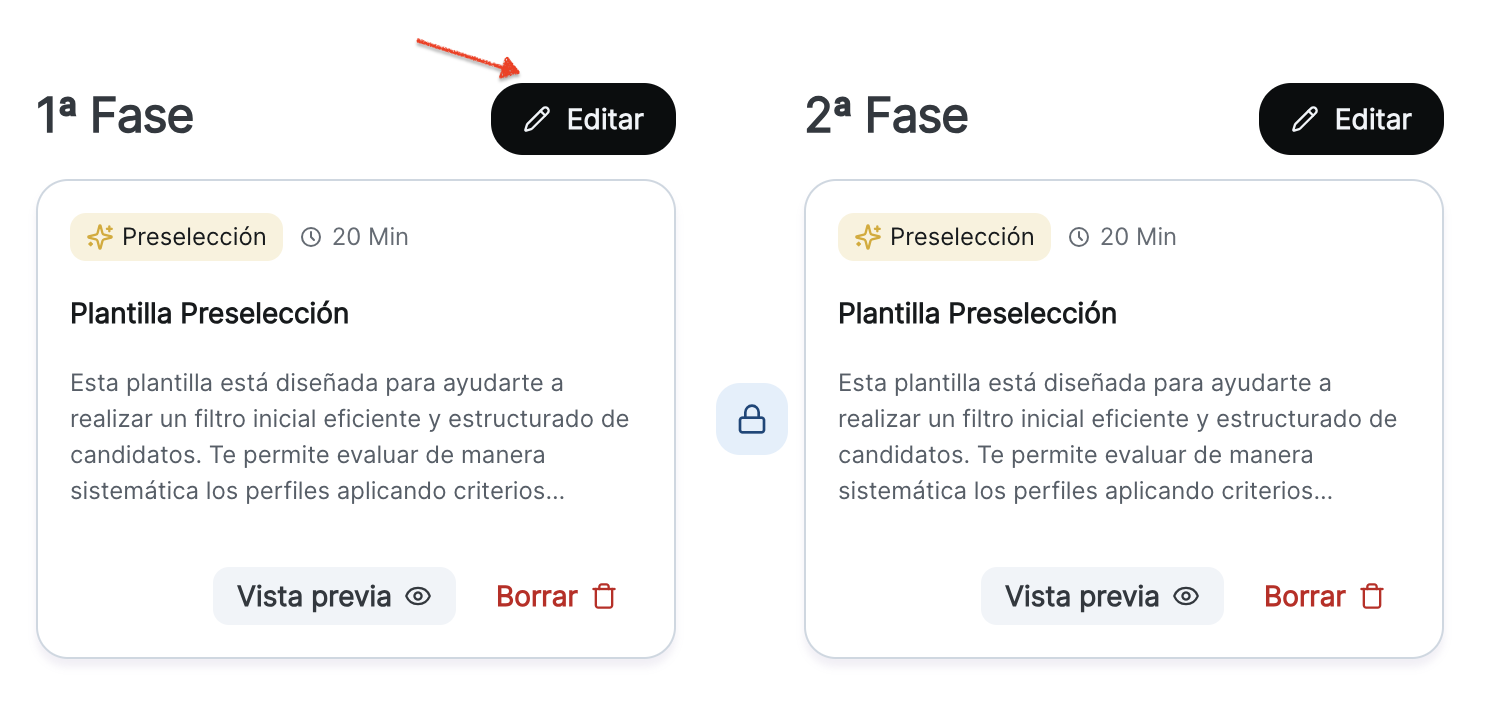This screenshot has width=1488, height=726.
Task: Click the sparkle icon in 1ª Fase Preselección badge
Action: 100,237
